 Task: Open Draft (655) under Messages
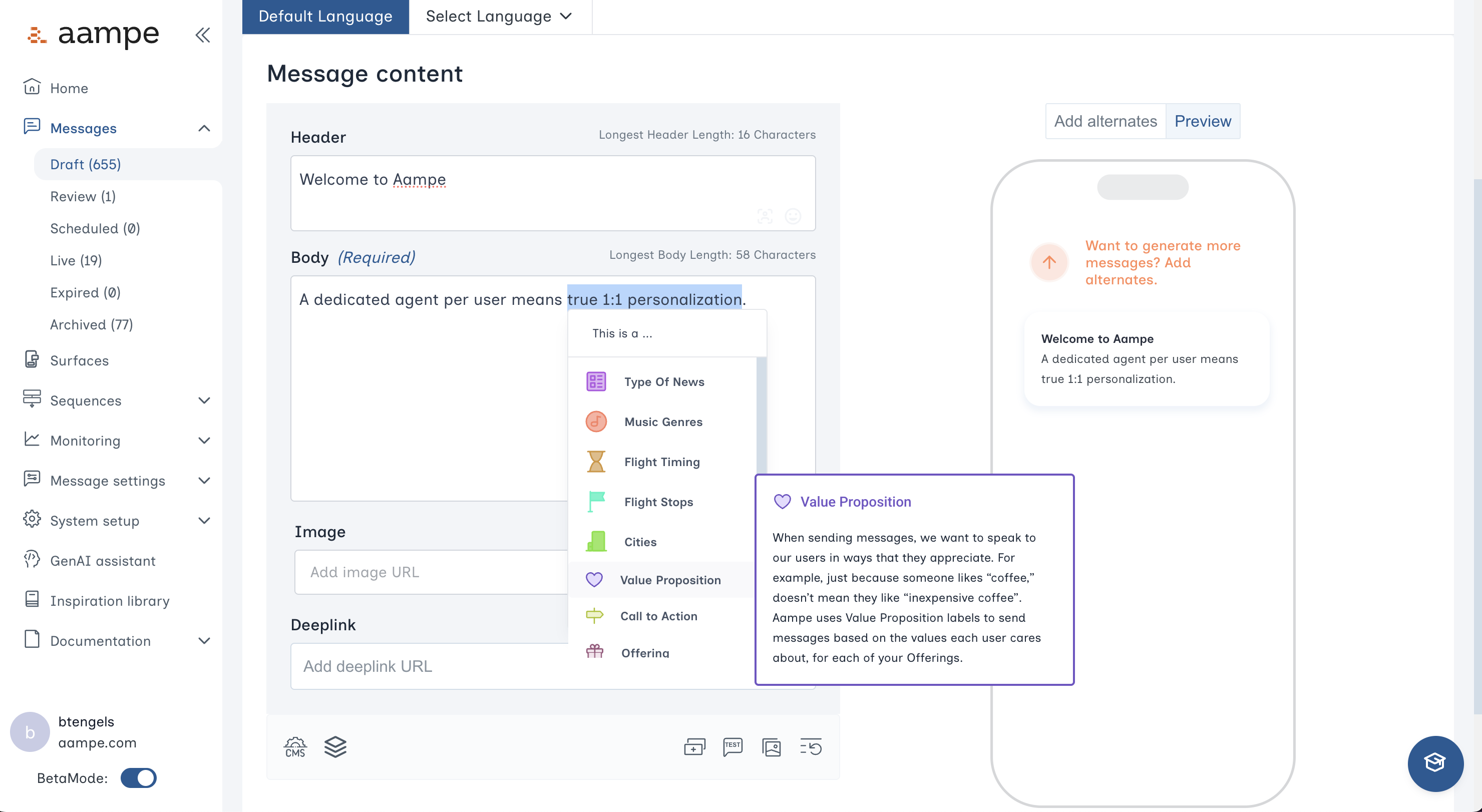point(86,164)
